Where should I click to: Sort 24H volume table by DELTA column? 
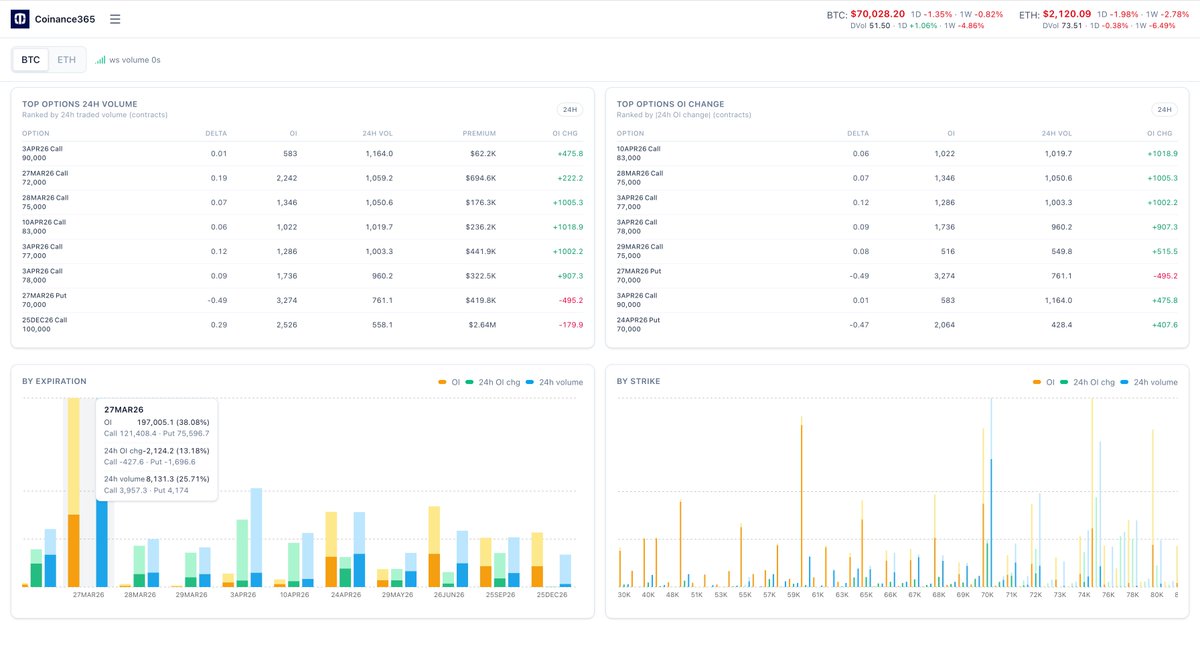[x=215, y=133]
